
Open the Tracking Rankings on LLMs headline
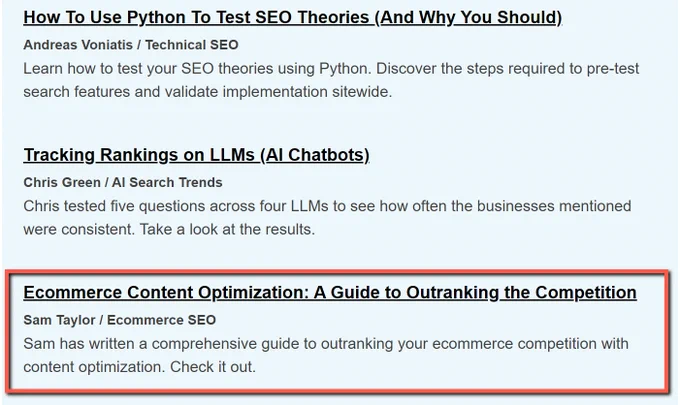pyautogui.click(x=196, y=155)
